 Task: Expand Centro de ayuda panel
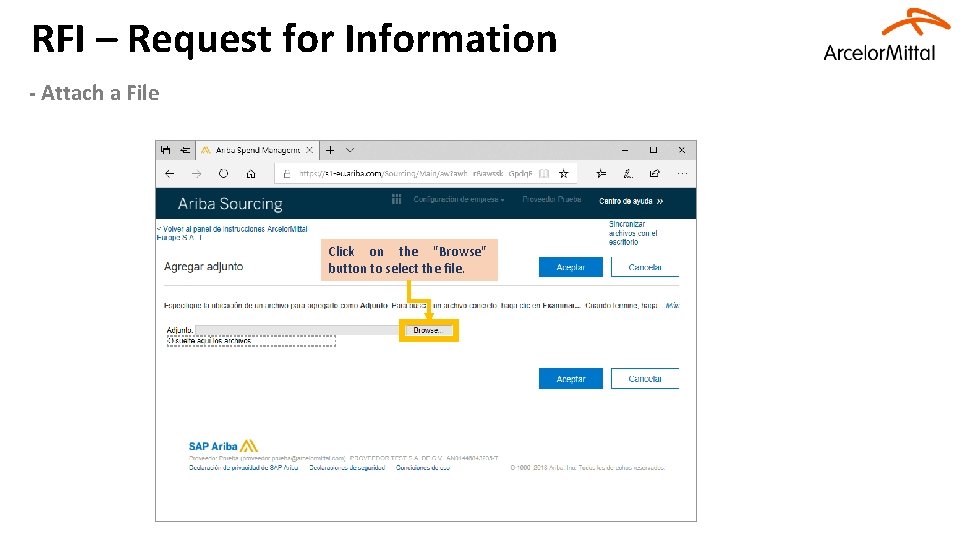(x=631, y=201)
